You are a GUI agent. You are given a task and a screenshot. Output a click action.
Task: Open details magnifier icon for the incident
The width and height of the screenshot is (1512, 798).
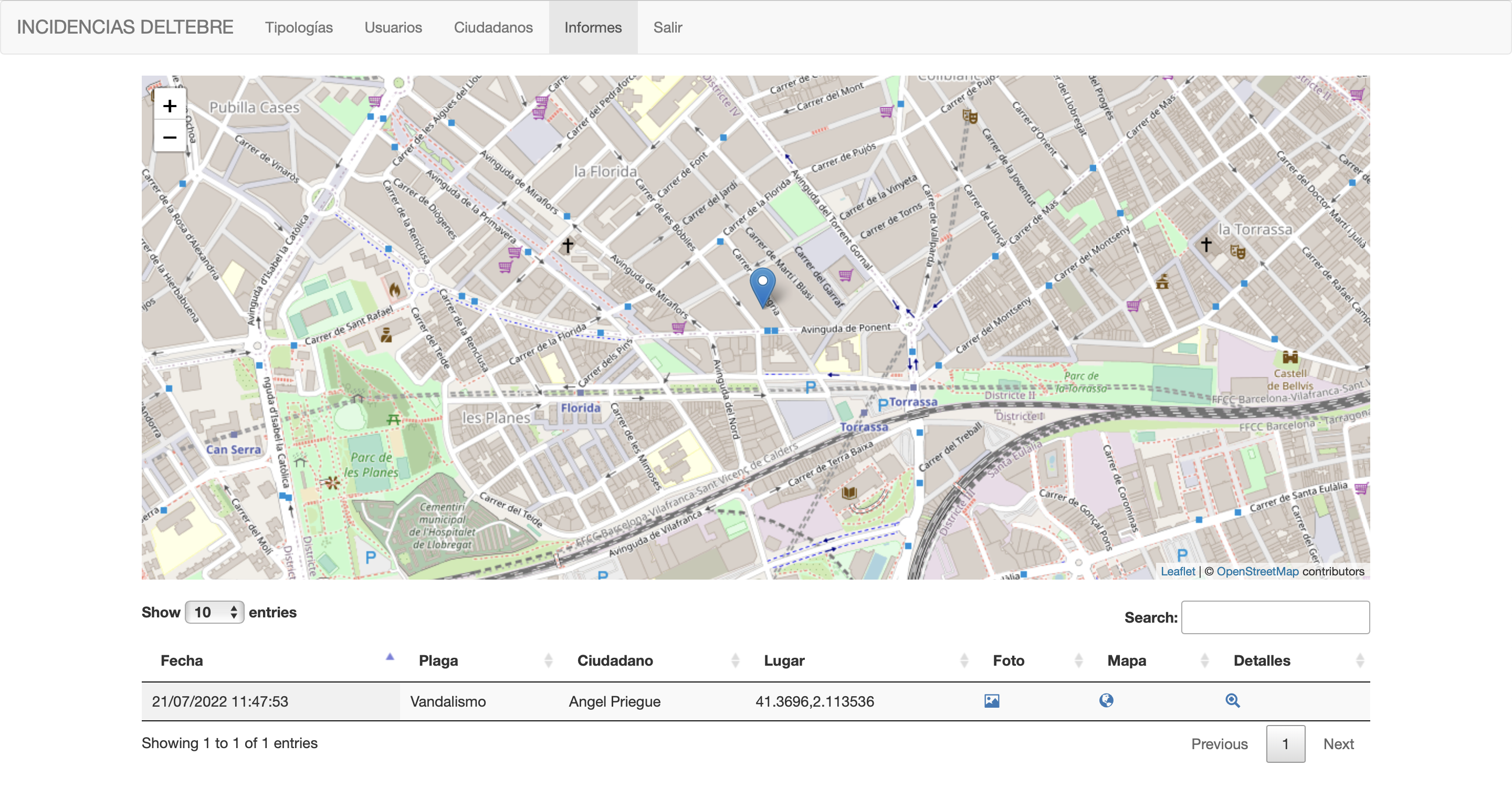point(1232,700)
